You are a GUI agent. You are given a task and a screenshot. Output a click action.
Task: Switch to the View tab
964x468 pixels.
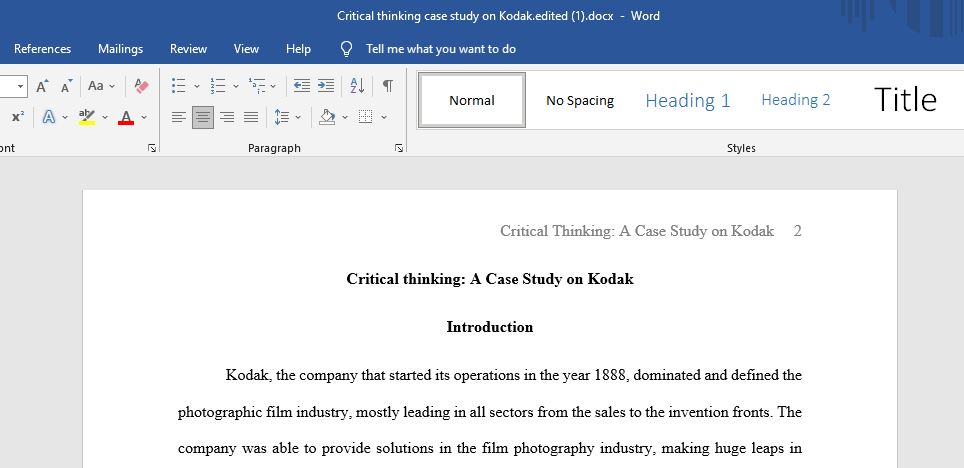click(x=246, y=49)
